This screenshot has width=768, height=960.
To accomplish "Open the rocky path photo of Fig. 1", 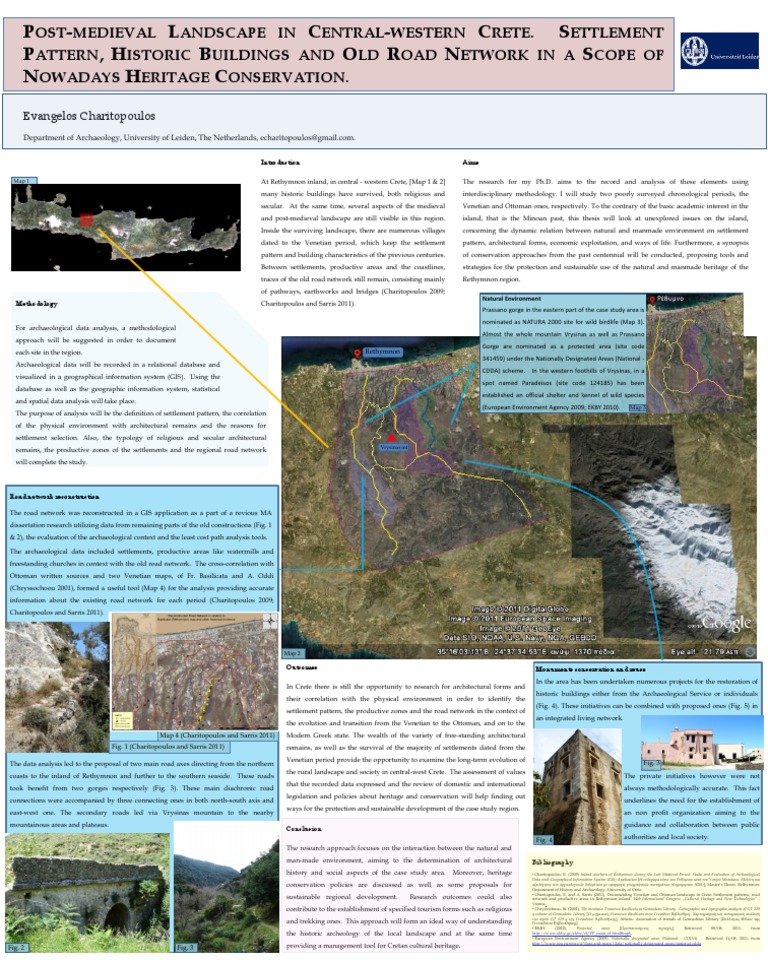I will [58, 687].
